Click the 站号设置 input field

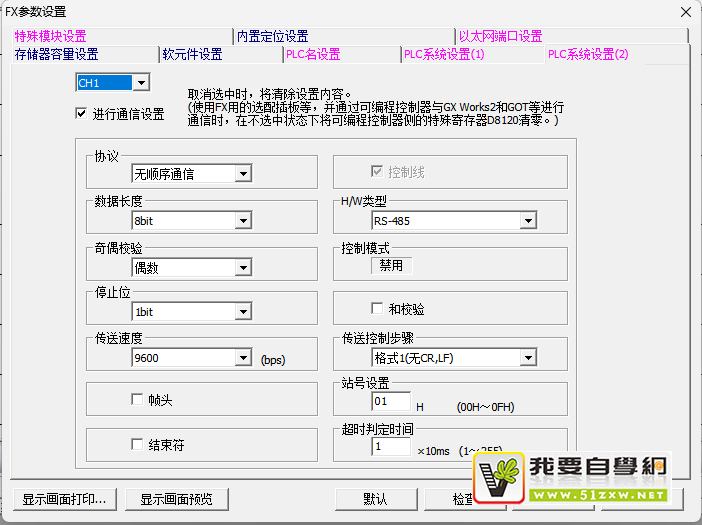391,402
